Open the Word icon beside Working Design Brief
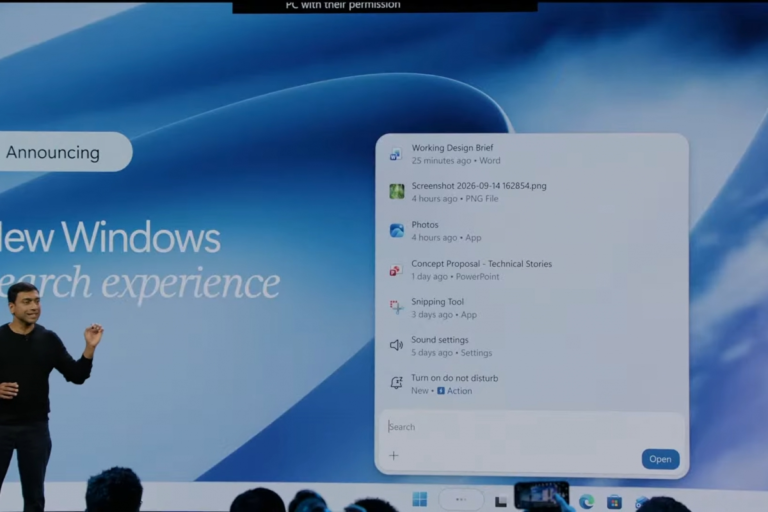The height and width of the screenshot is (512, 768). [396, 155]
